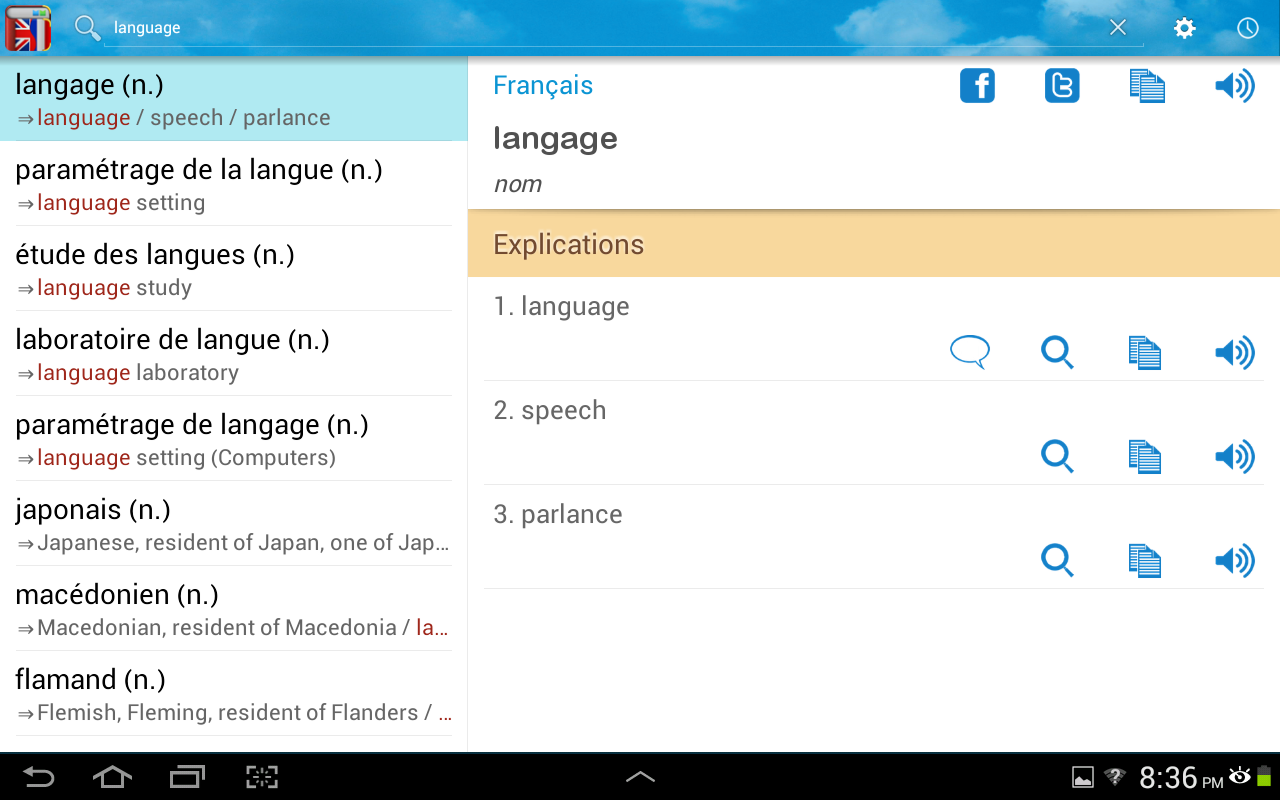Tap the search magnifier icon in top bar
The width and height of the screenshot is (1280, 800).
tap(88, 27)
